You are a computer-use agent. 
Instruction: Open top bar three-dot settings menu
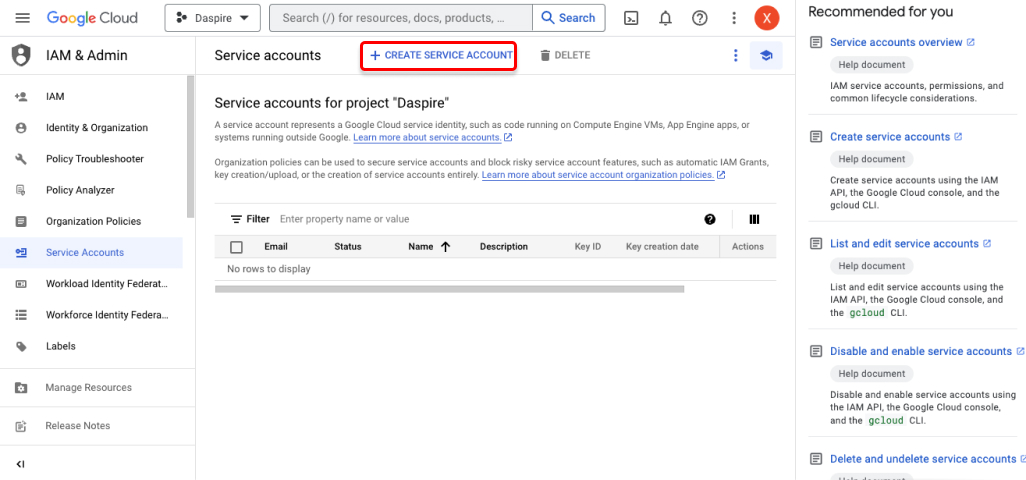click(734, 18)
